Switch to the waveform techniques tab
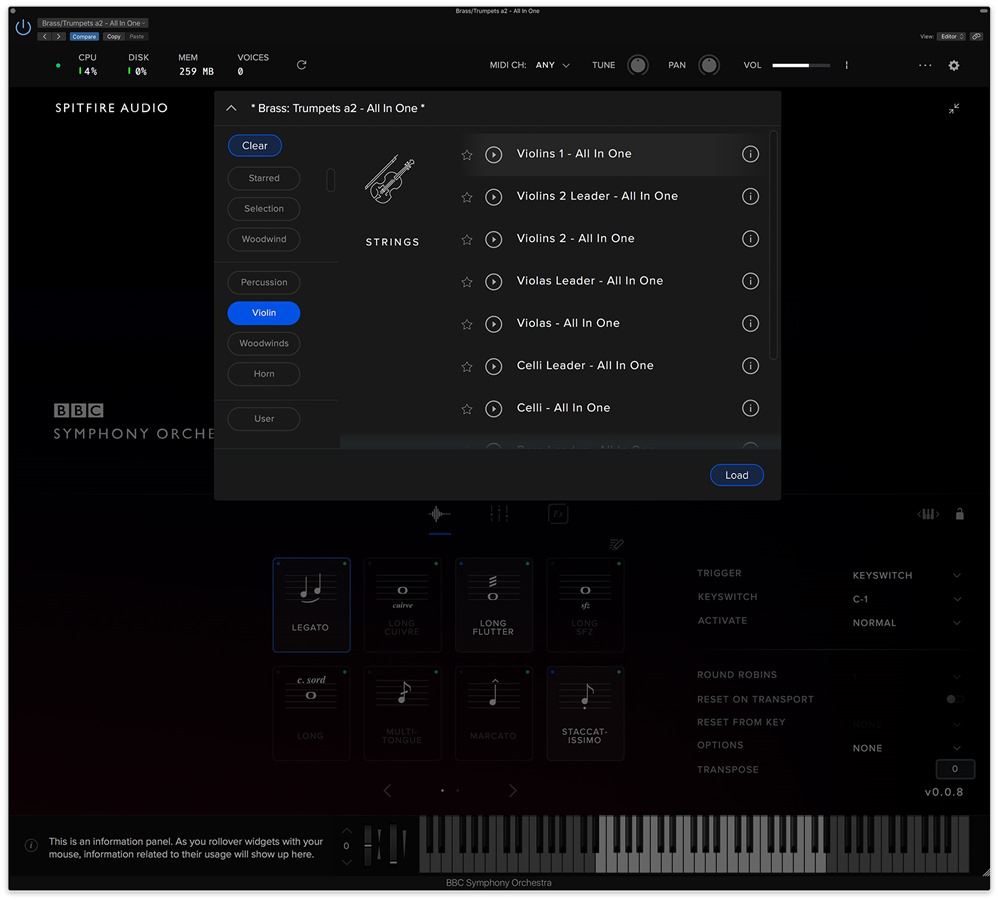Image resolution: width=998 pixels, height=900 pixels. coord(439,514)
